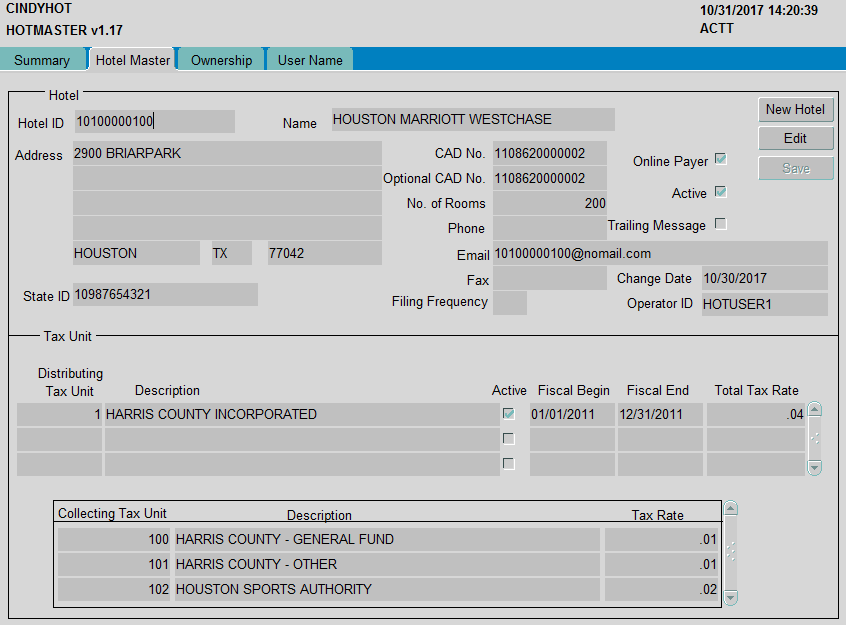This screenshot has height=625, width=846.
Task: Switch to the Summary tab
Action: coord(42,60)
